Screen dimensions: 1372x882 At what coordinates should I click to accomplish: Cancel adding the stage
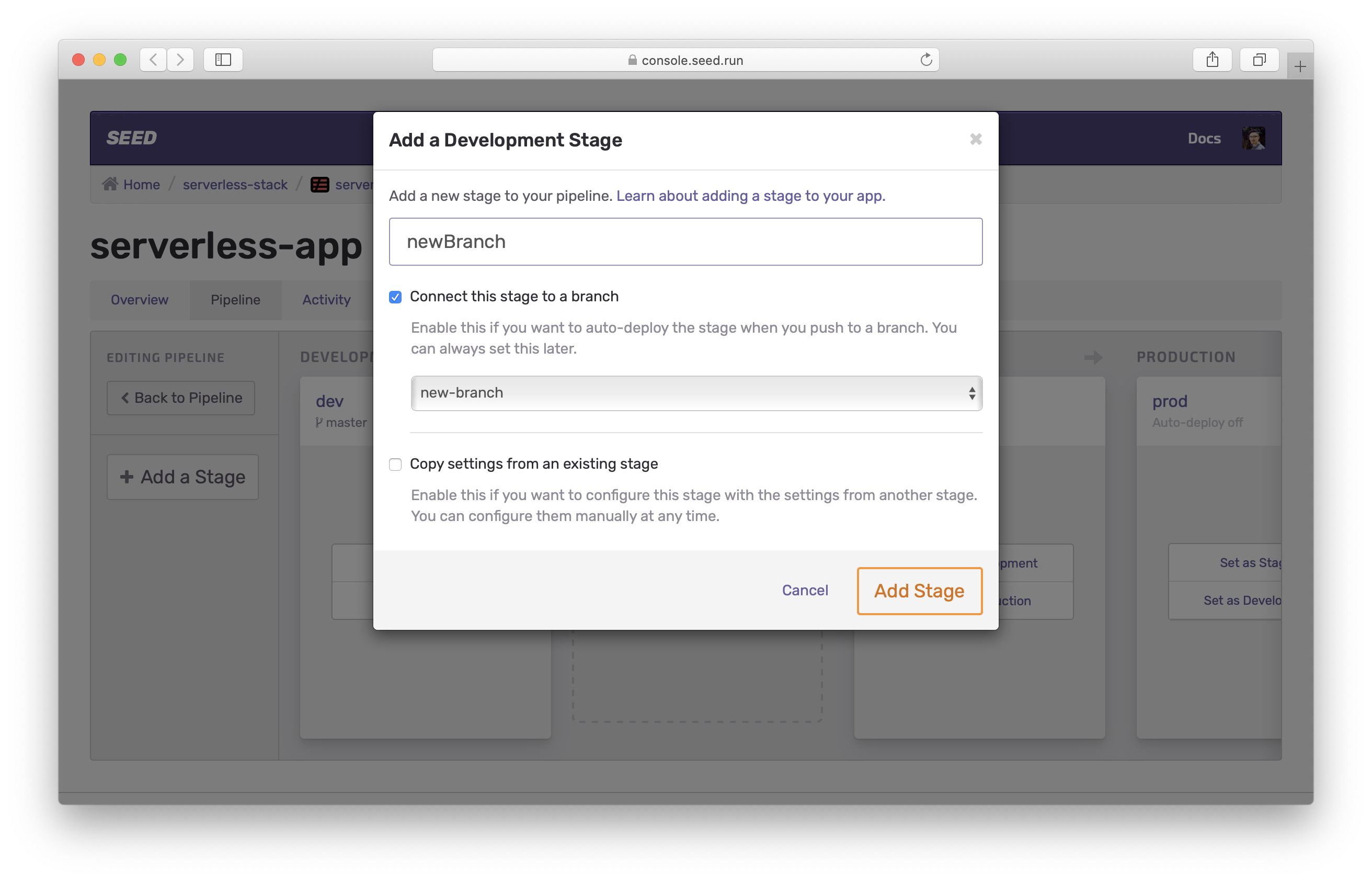[804, 590]
